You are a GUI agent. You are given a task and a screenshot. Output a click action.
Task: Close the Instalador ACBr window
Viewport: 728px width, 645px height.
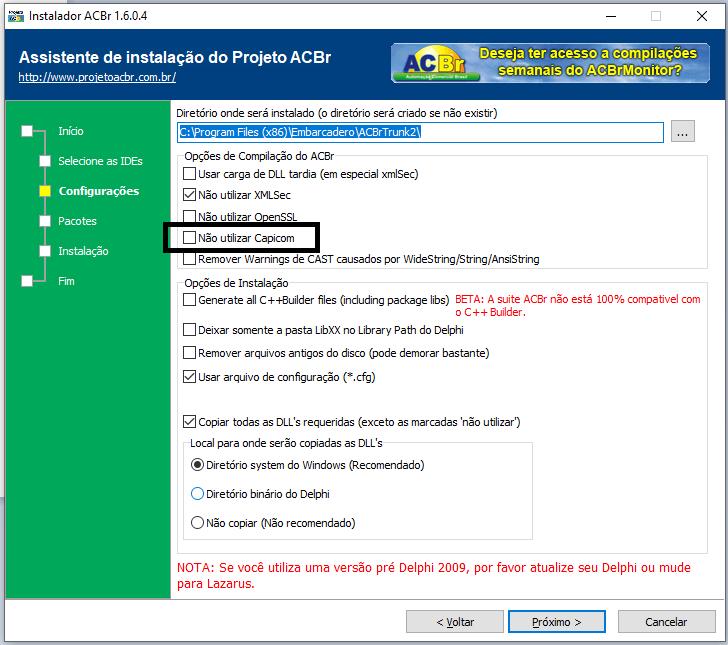tap(702, 16)
